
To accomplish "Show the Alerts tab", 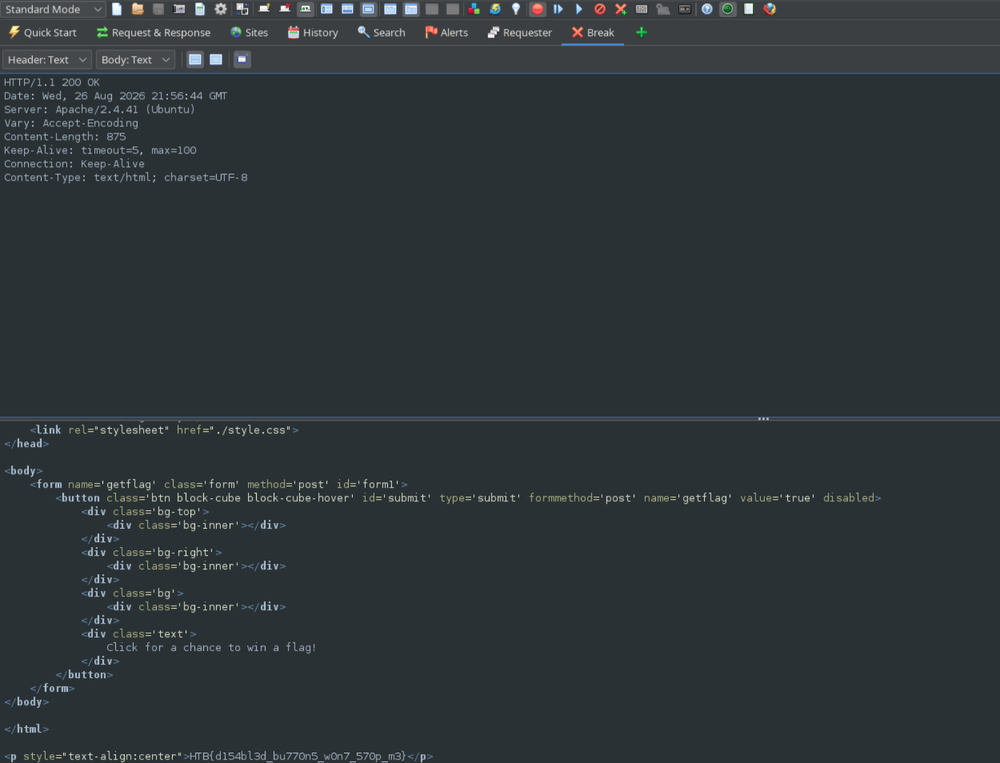I will 446,33.
